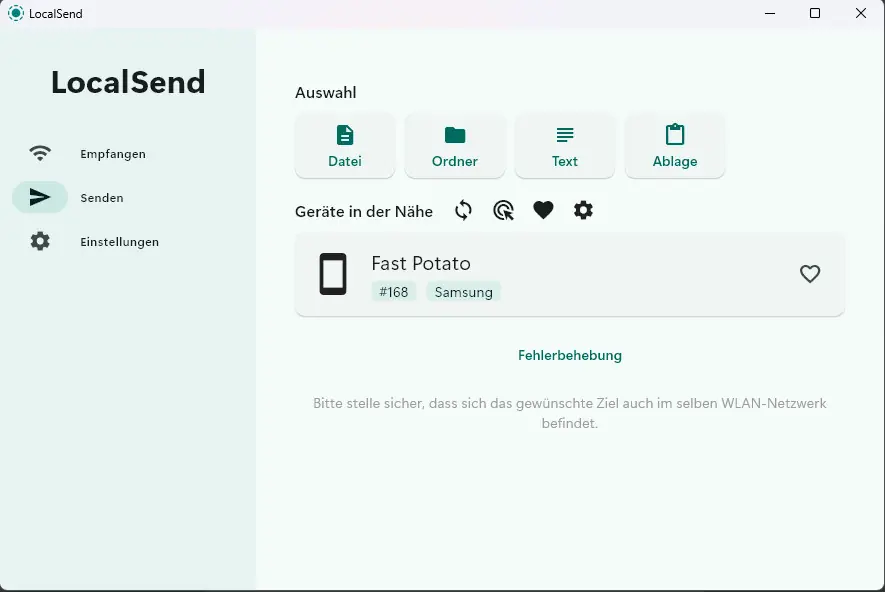
Task: Click the Samsung device tag
Action: [x=463, y=292]
